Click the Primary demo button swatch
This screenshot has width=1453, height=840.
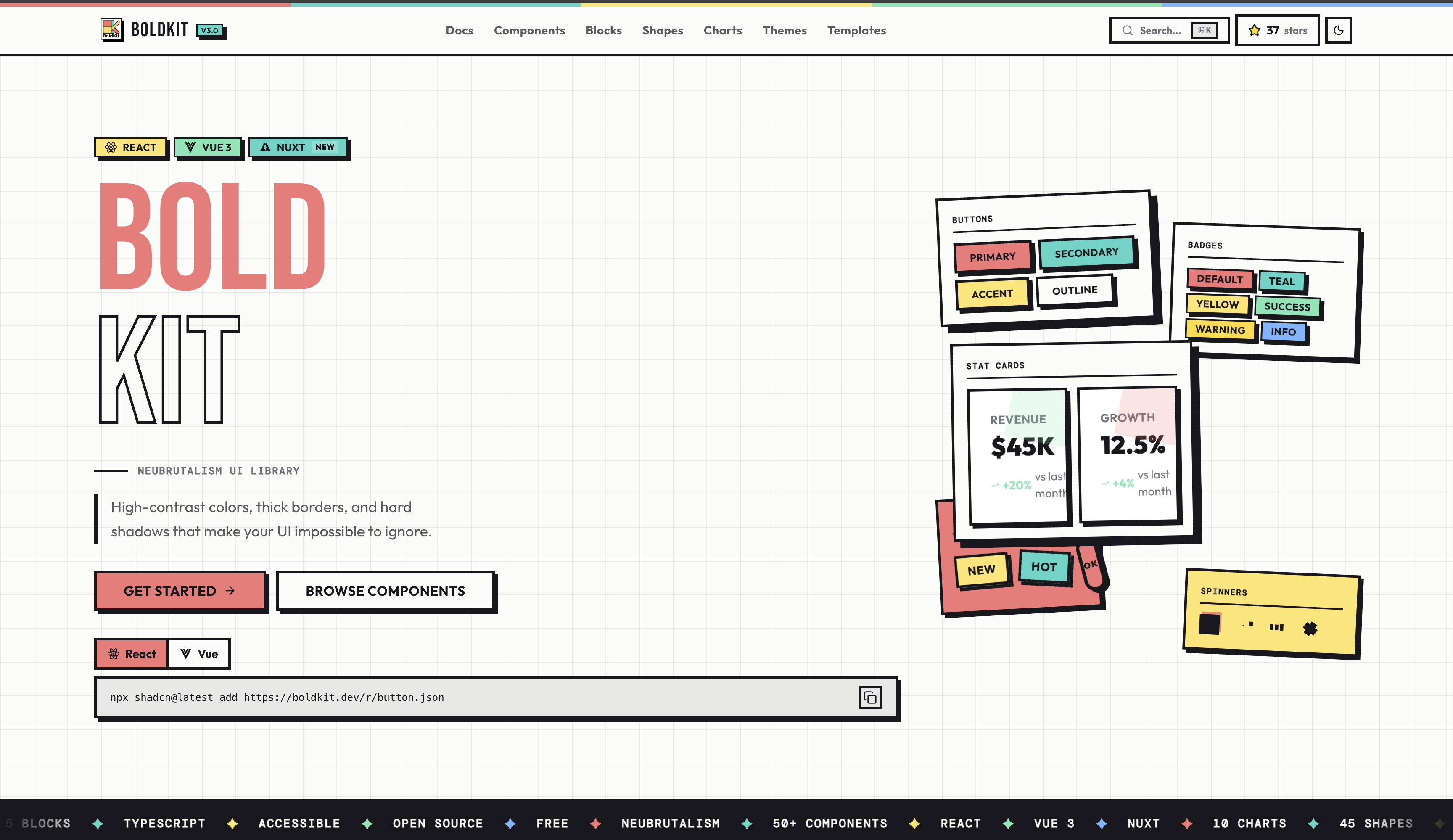pyautogui.click(x=992, y=256)
